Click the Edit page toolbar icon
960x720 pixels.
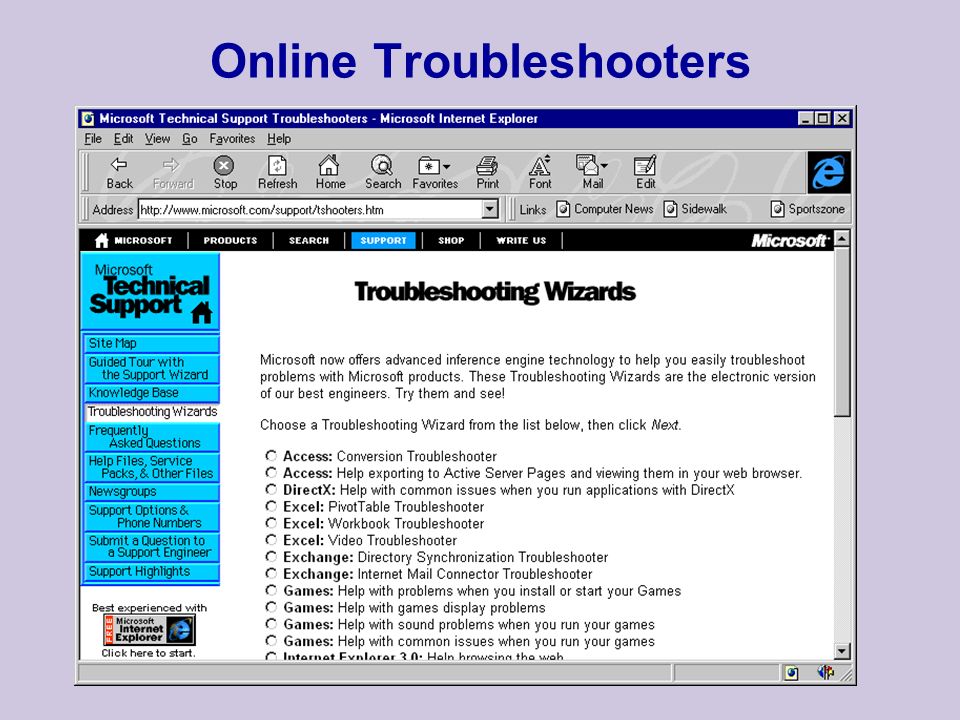645,165
